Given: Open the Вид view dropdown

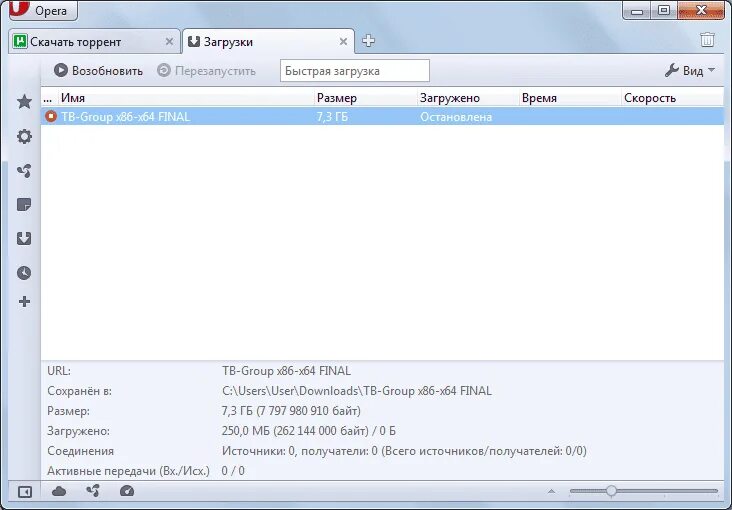Looking at the screenshot, I should pos(690,71).
